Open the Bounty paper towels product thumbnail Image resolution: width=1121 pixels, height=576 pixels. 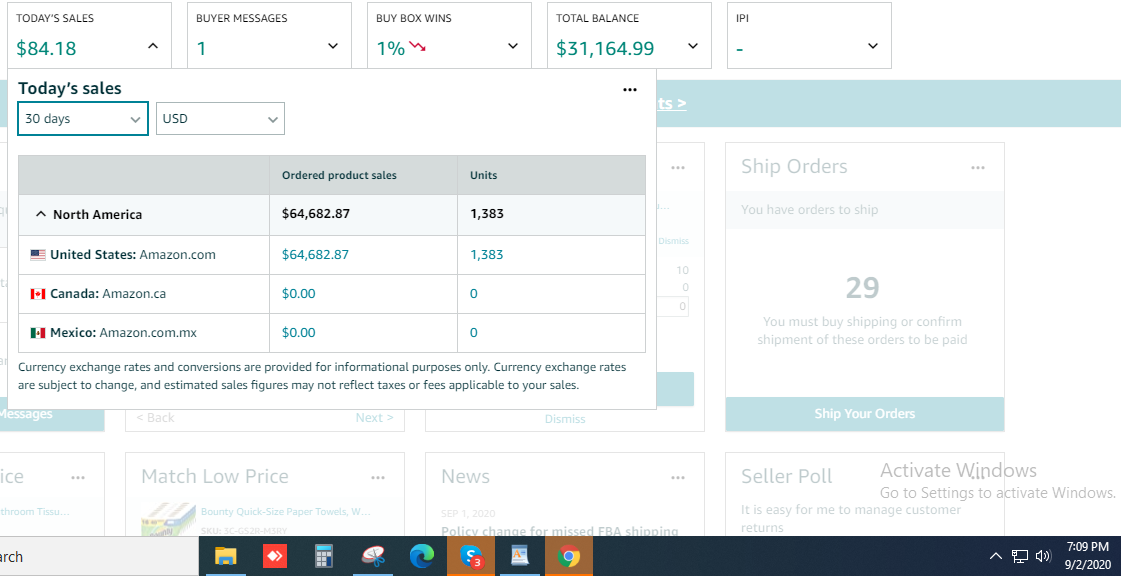click(169, 520)
